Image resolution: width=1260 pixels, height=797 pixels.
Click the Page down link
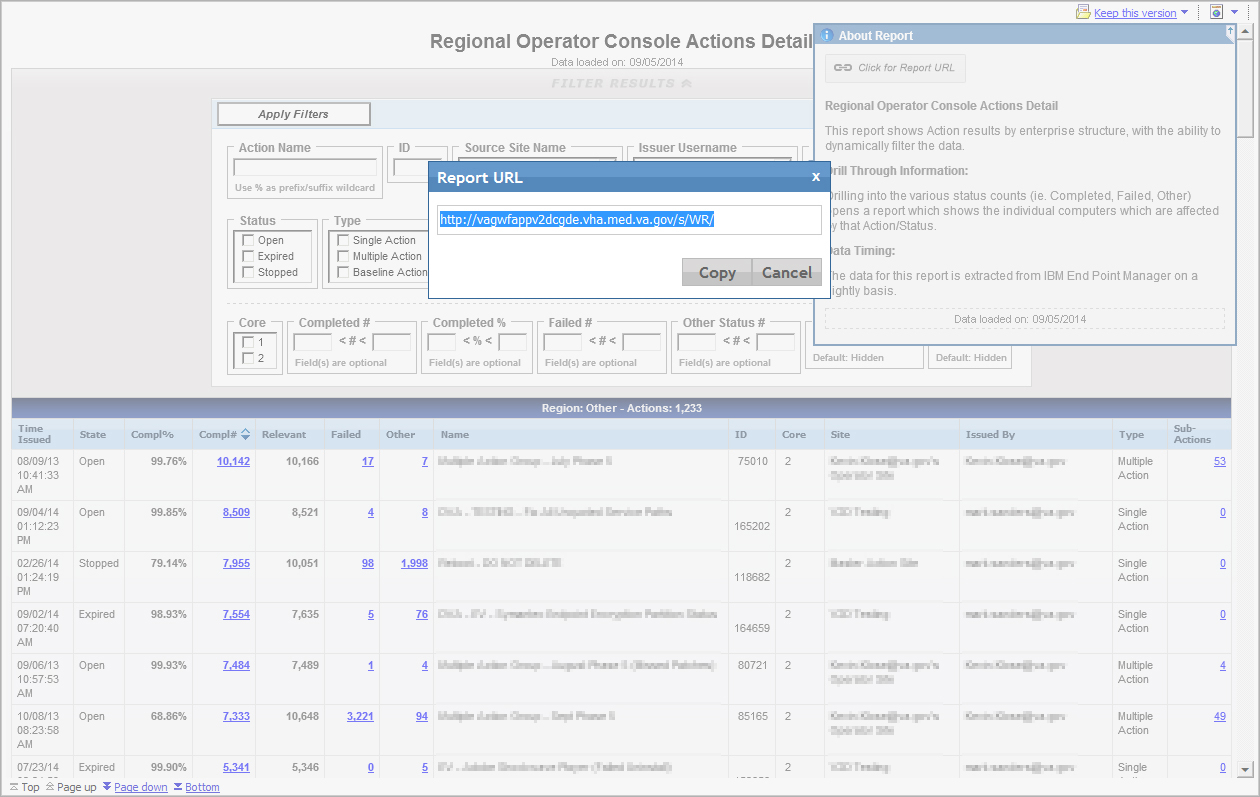click(x=141, y=787)
